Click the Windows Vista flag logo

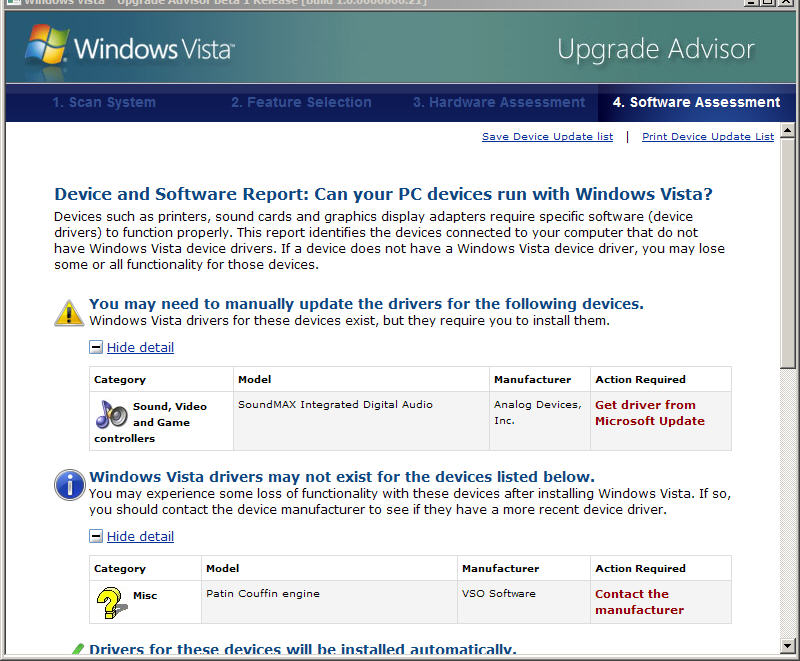(47, 45)
